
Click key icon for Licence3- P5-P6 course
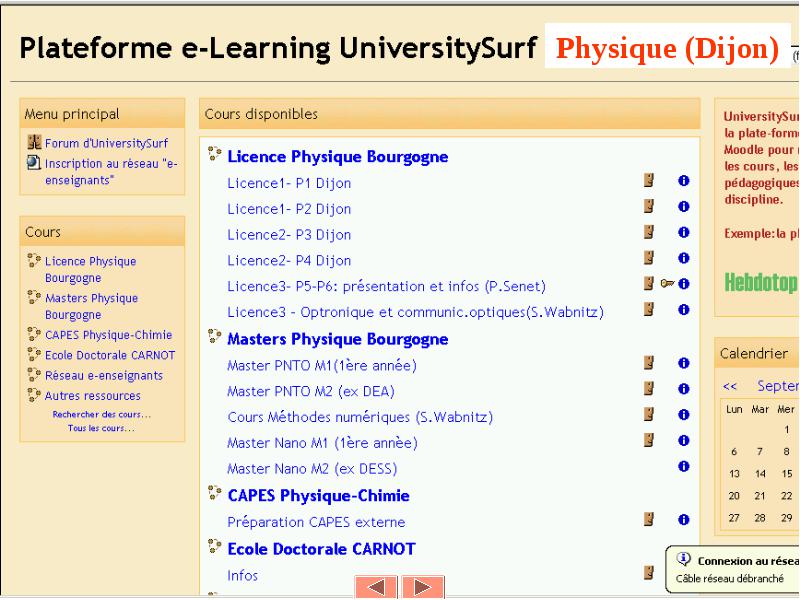pyautogui.click(x=667, y=283)
